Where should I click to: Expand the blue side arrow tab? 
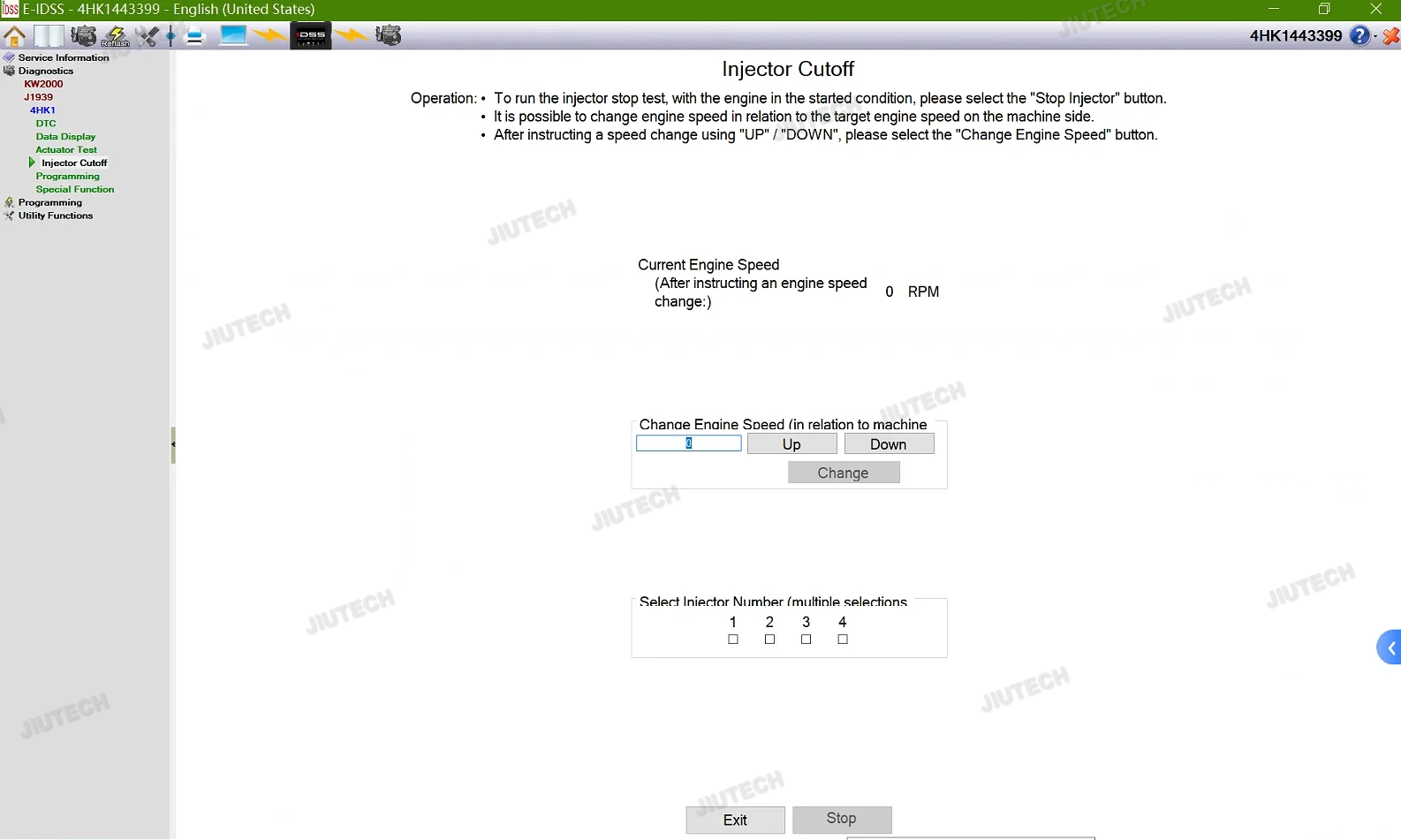1390,647
